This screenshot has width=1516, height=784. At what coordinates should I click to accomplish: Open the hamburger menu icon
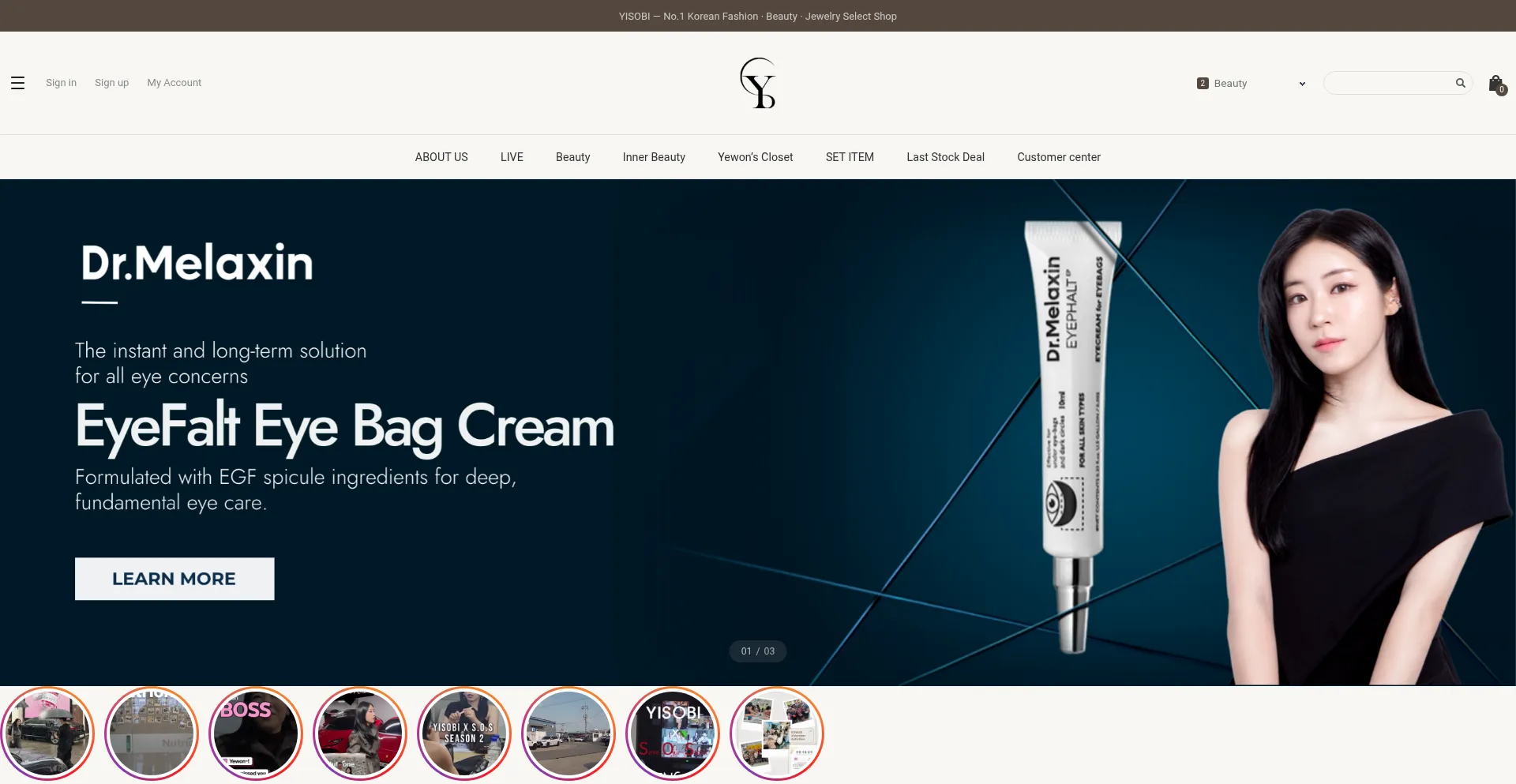tap(17, 83)
